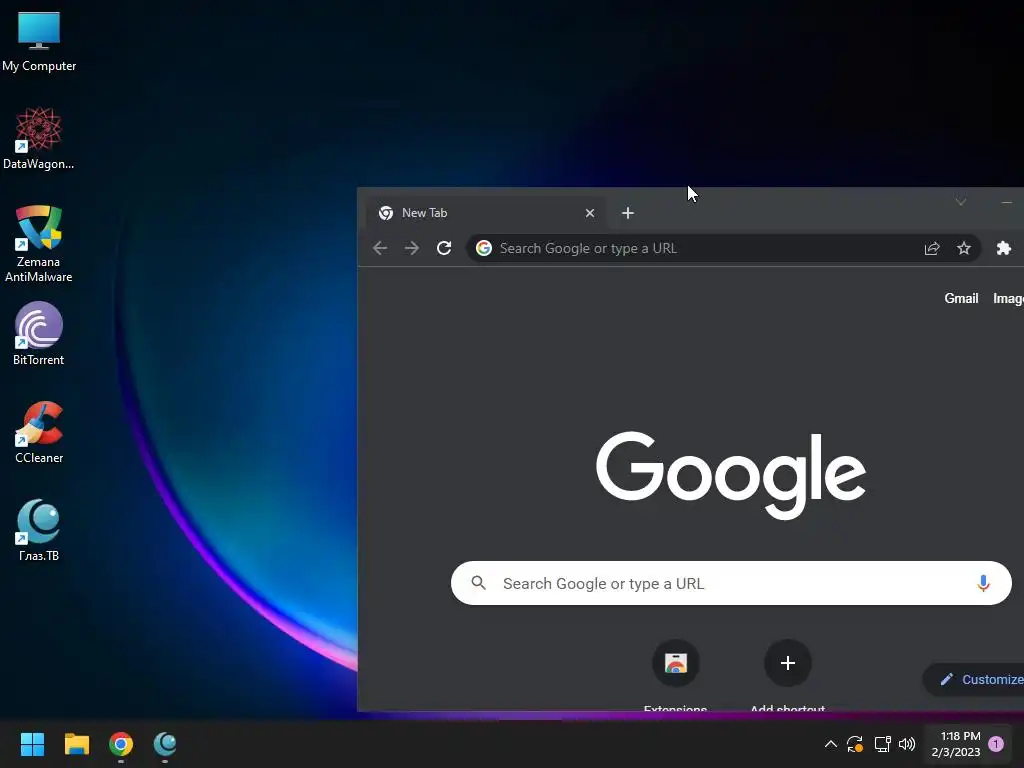Screen dimensions: 1024x768
Task: Select the Глаз.ТВ desktop shortcut
Action: point(39,530)
